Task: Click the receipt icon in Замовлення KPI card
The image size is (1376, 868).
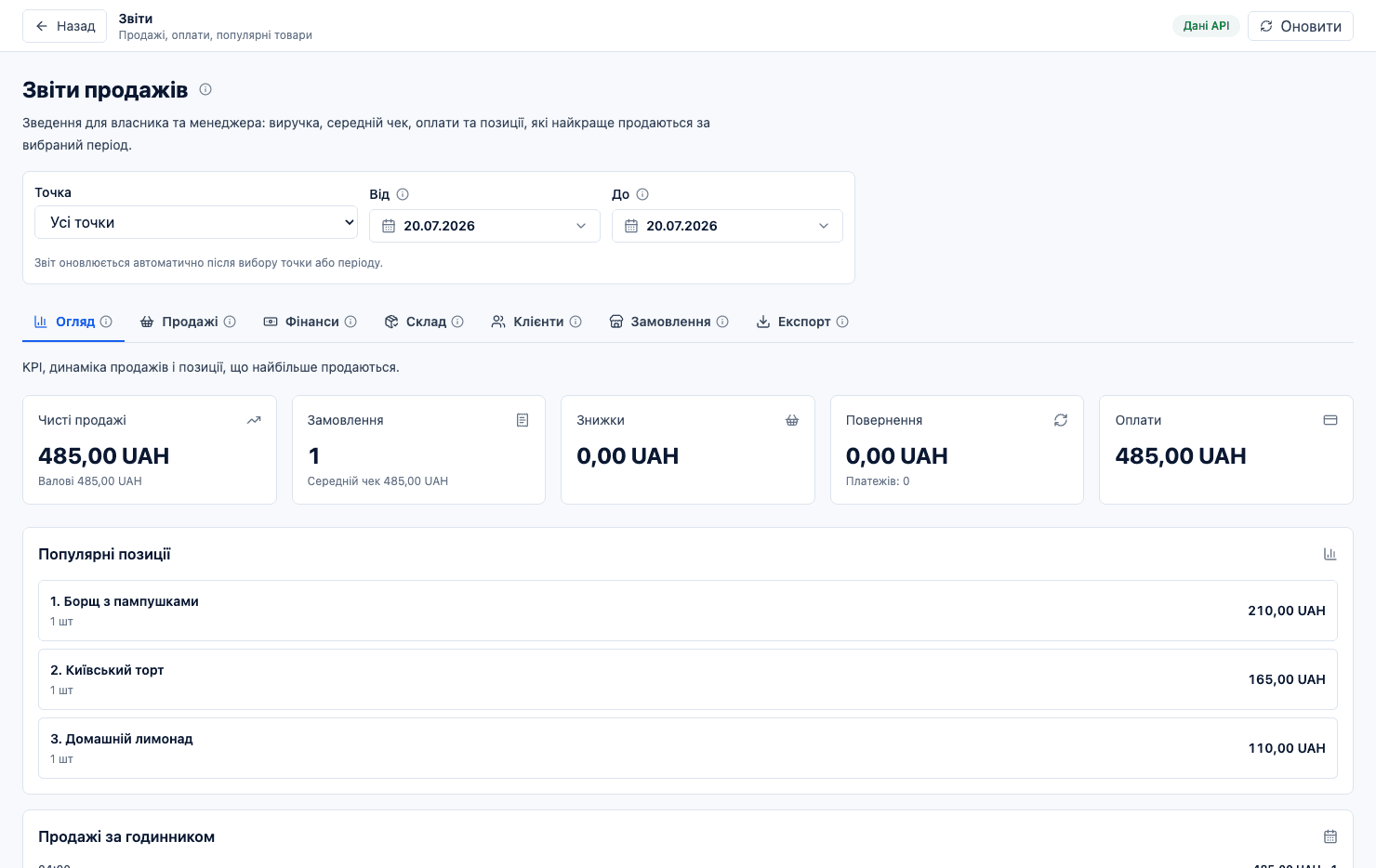Action: click(523, 420)
